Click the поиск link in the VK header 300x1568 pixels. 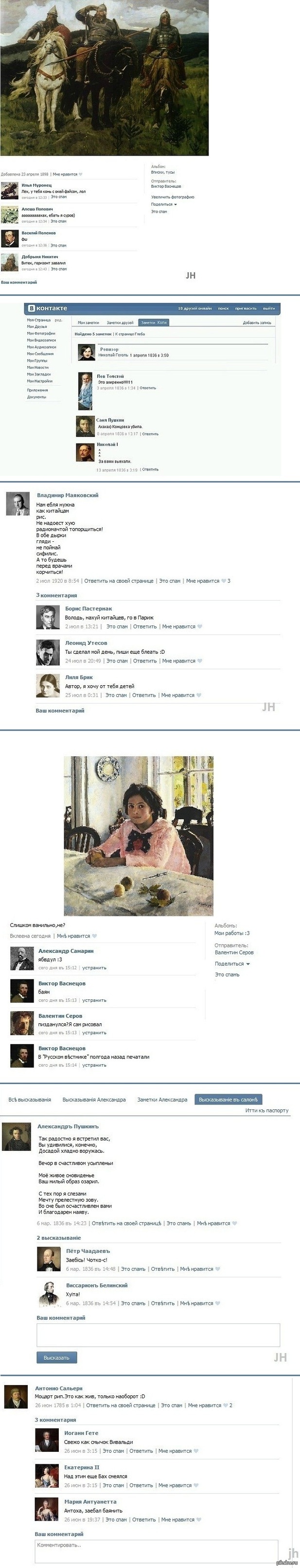point(223,308)
